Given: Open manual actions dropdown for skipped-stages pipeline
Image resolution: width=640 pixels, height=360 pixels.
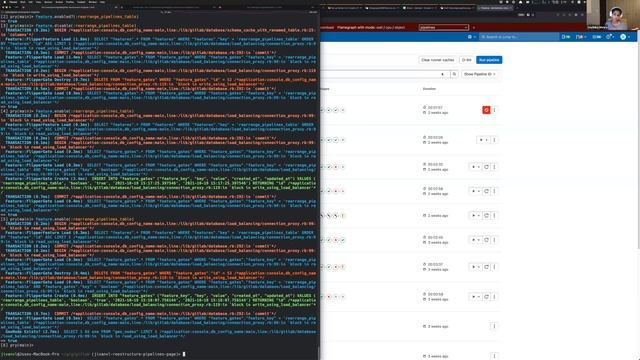Looking at the screenshot, I should pos(475,216).
